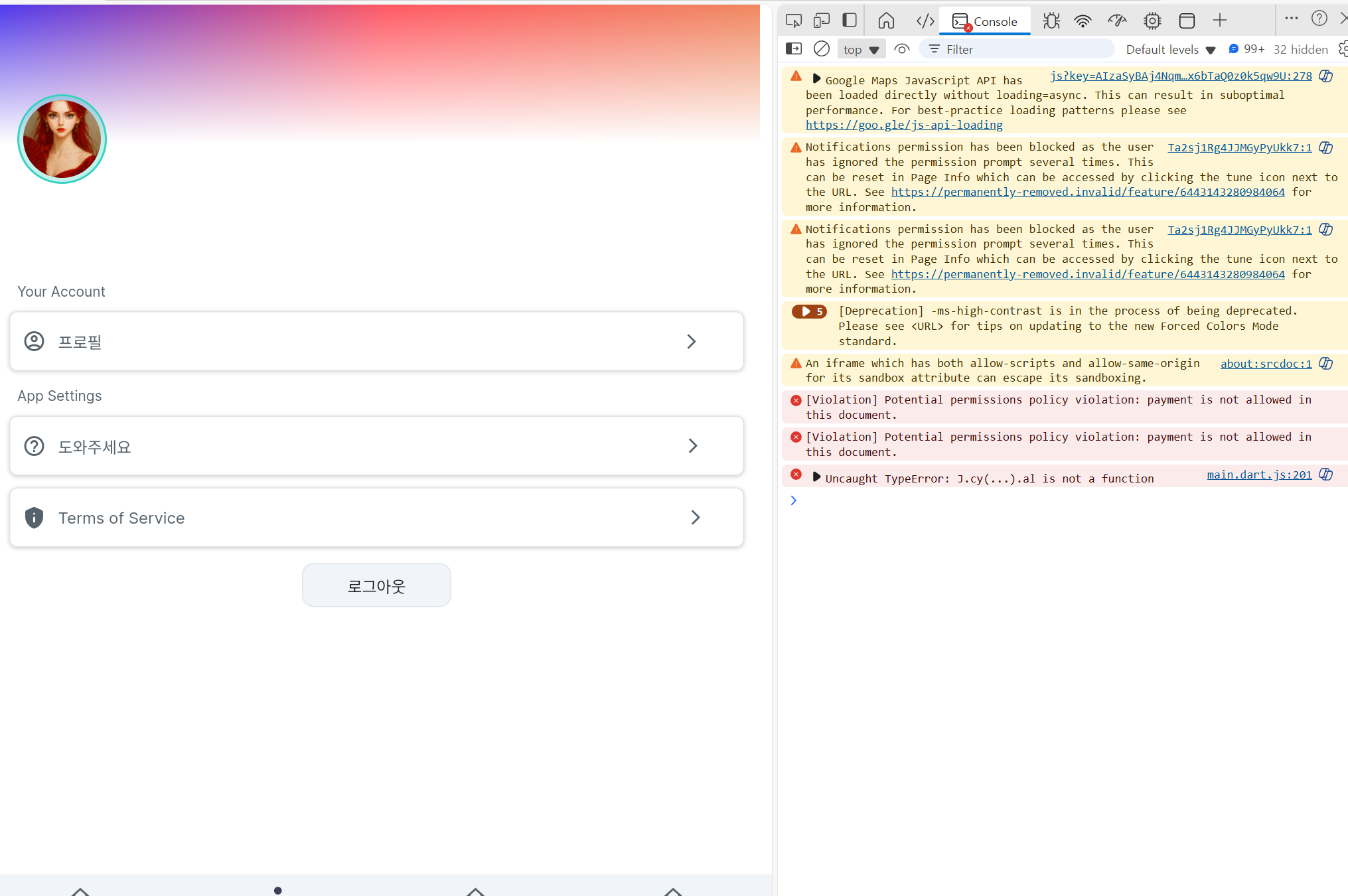Viewport: 1348px width, 896px height.
Task: Toggle device emulation icon in DevTools
Action: pyautogui.click(x=822, y=21)
